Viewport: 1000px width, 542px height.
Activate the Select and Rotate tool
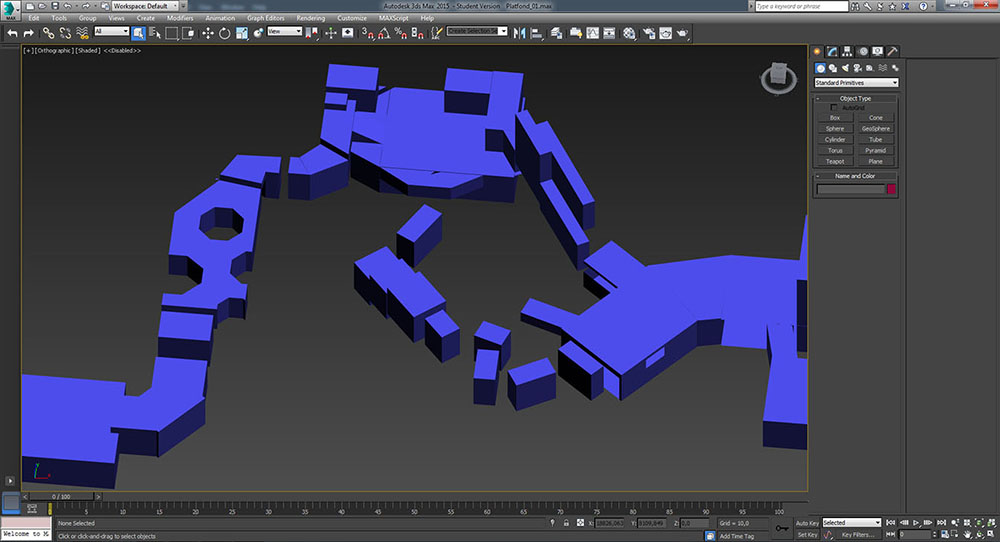[225, 33]
